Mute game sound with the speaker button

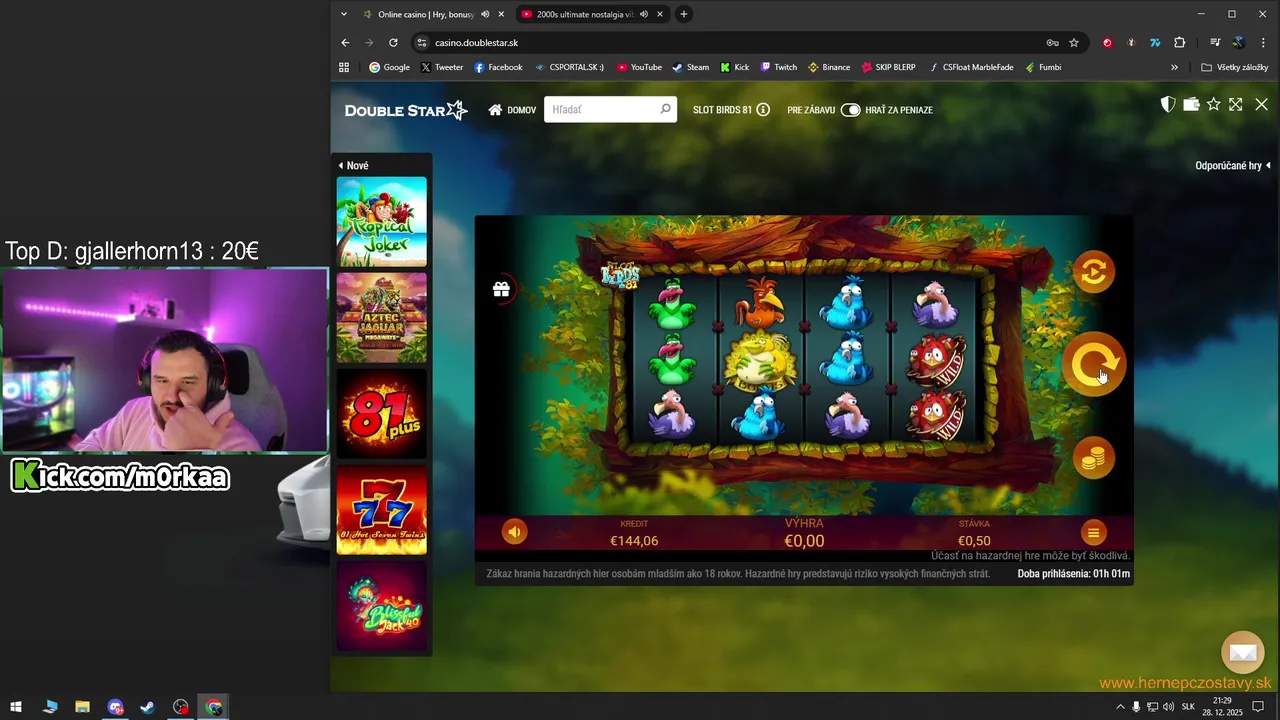pyautogui.click(x=514, y=532)
